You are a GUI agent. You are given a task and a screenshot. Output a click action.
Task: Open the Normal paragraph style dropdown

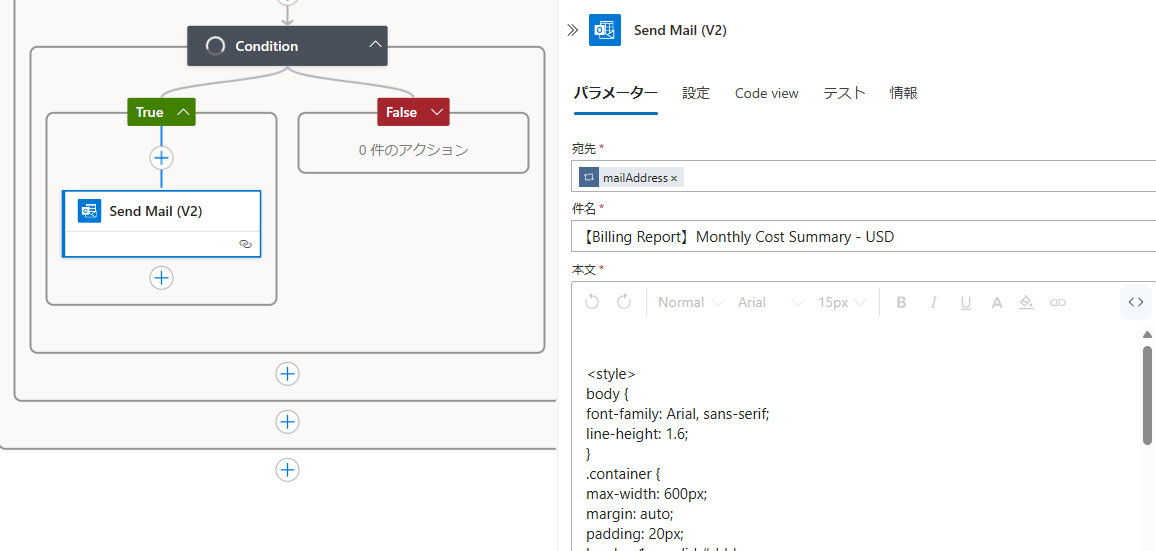(x=691, y=302)
